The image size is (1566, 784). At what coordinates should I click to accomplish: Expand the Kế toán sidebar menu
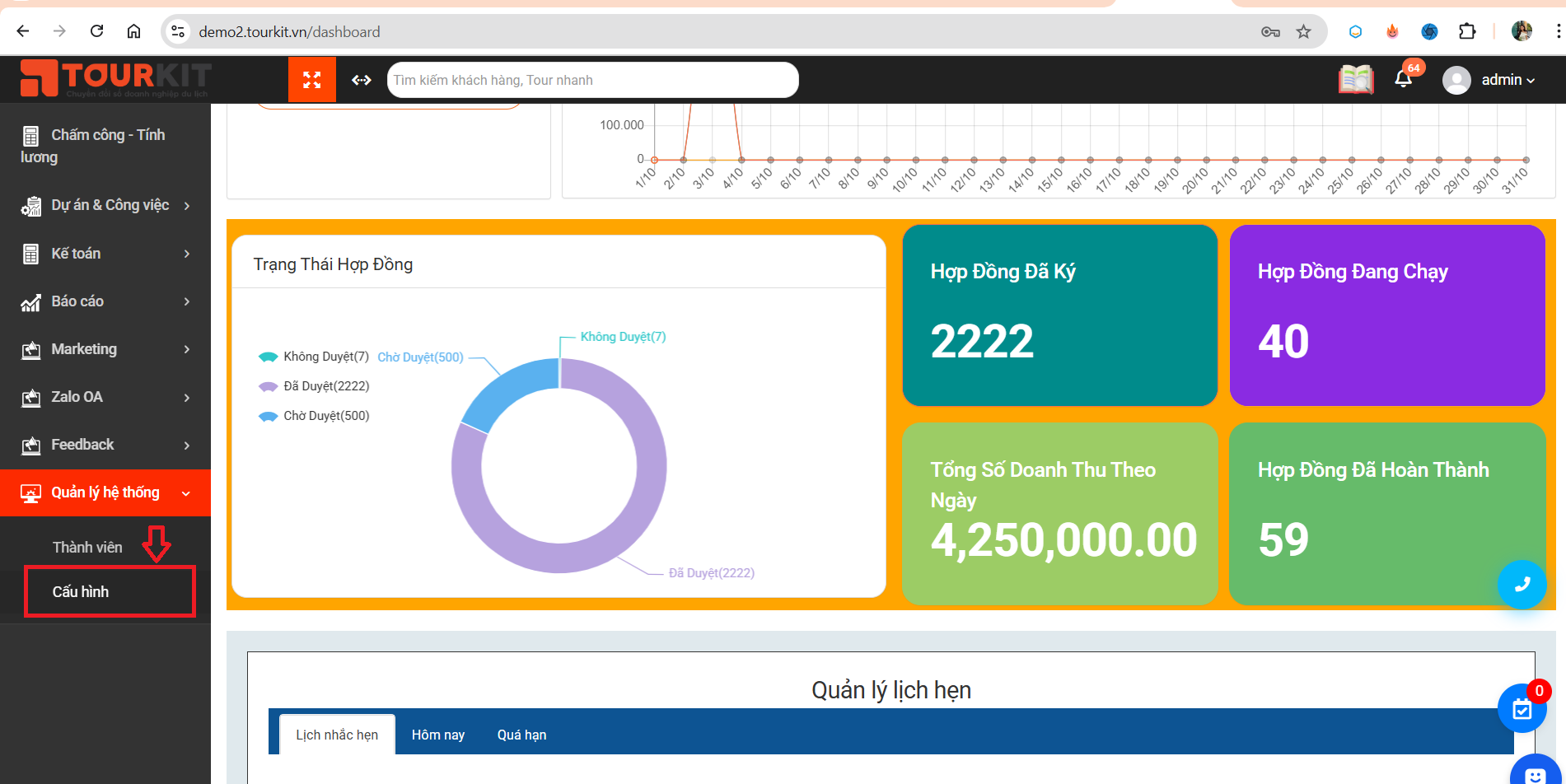pyautogui.click(x=105, y=254)
